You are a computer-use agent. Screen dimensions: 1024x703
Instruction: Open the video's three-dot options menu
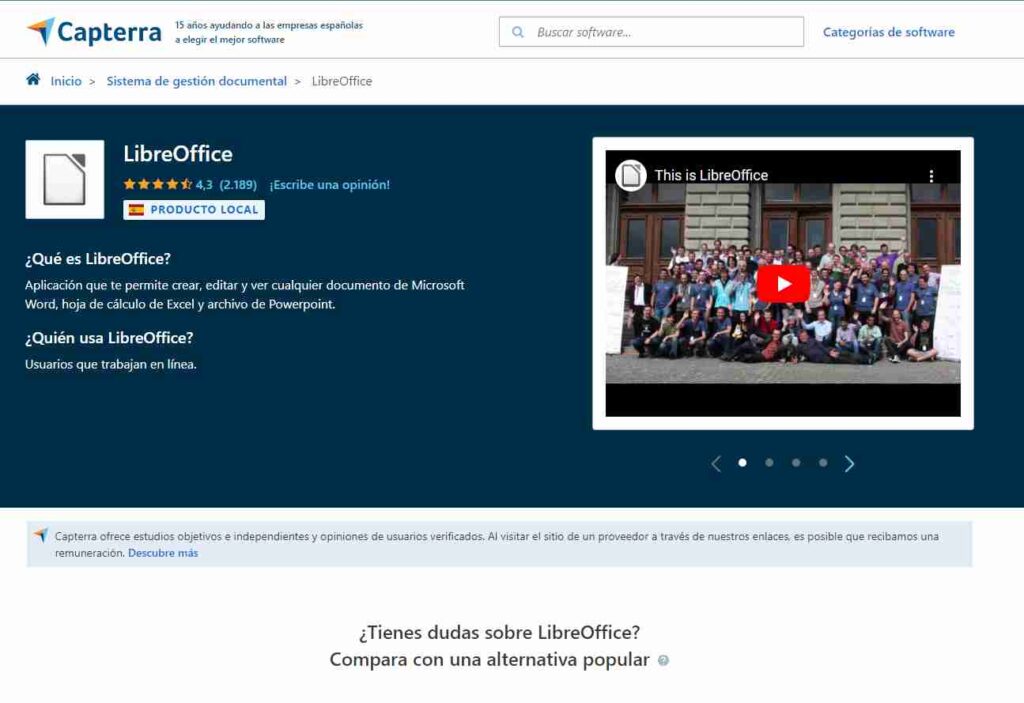coord(931,175)
